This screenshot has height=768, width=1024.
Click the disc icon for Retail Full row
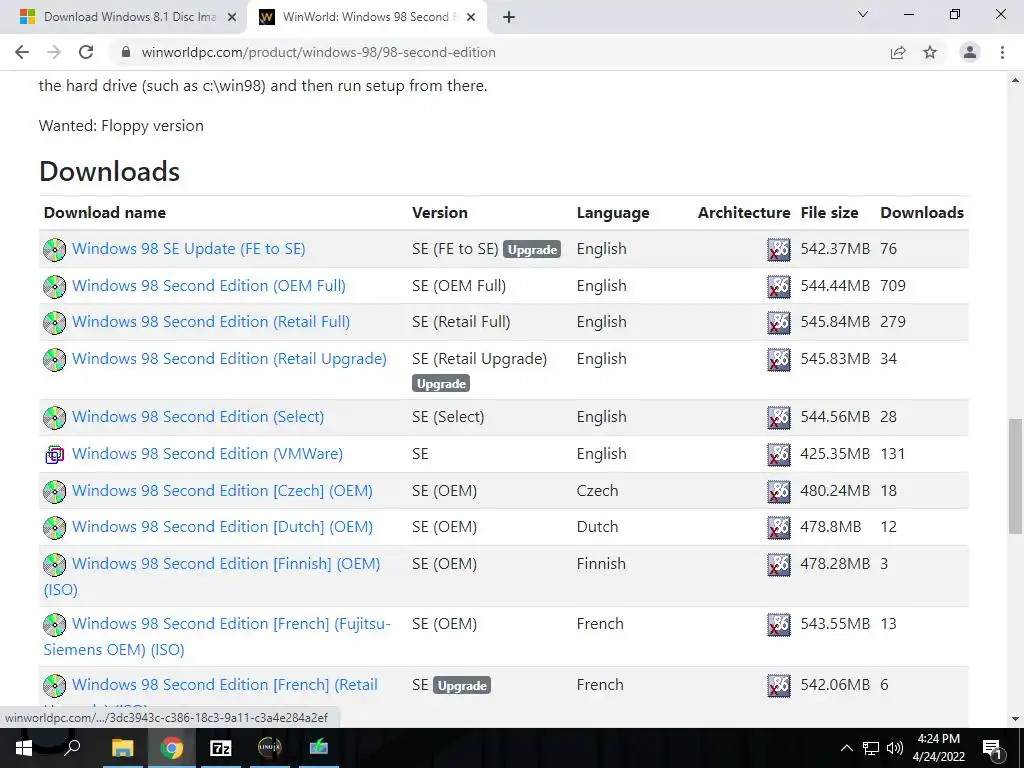[54, 322]
